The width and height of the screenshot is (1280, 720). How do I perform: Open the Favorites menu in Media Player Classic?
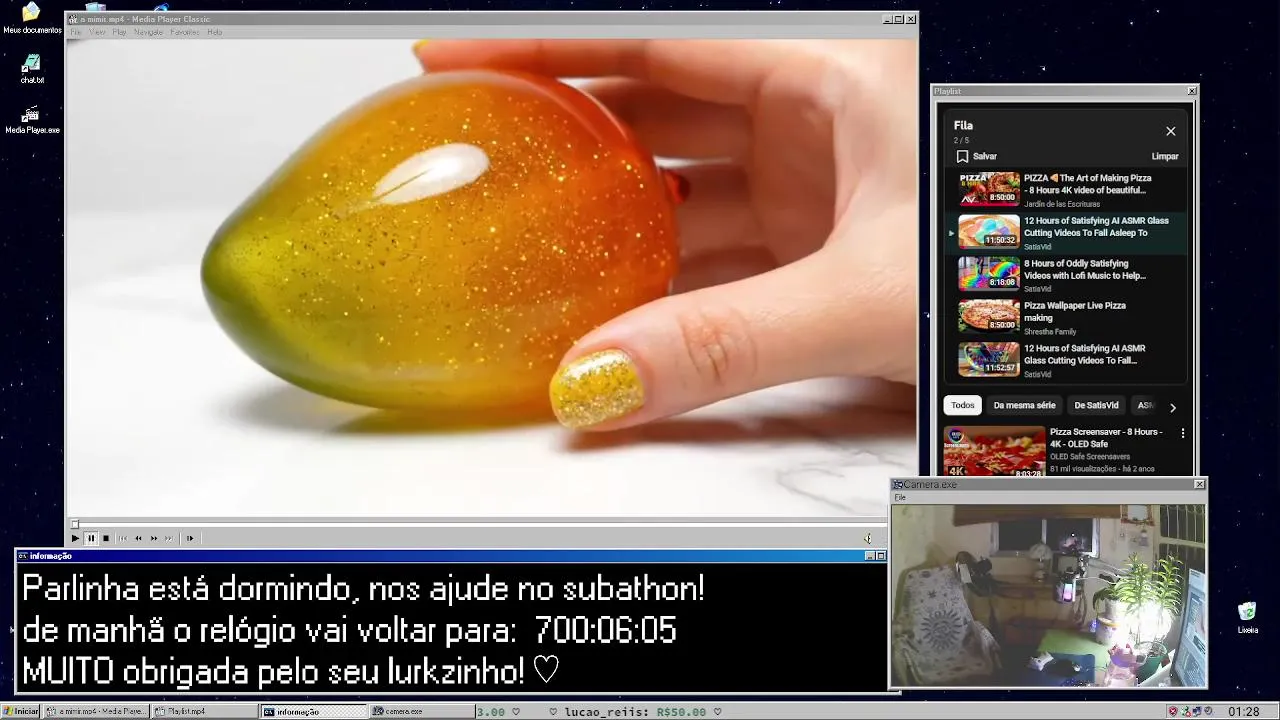point(185,32)
